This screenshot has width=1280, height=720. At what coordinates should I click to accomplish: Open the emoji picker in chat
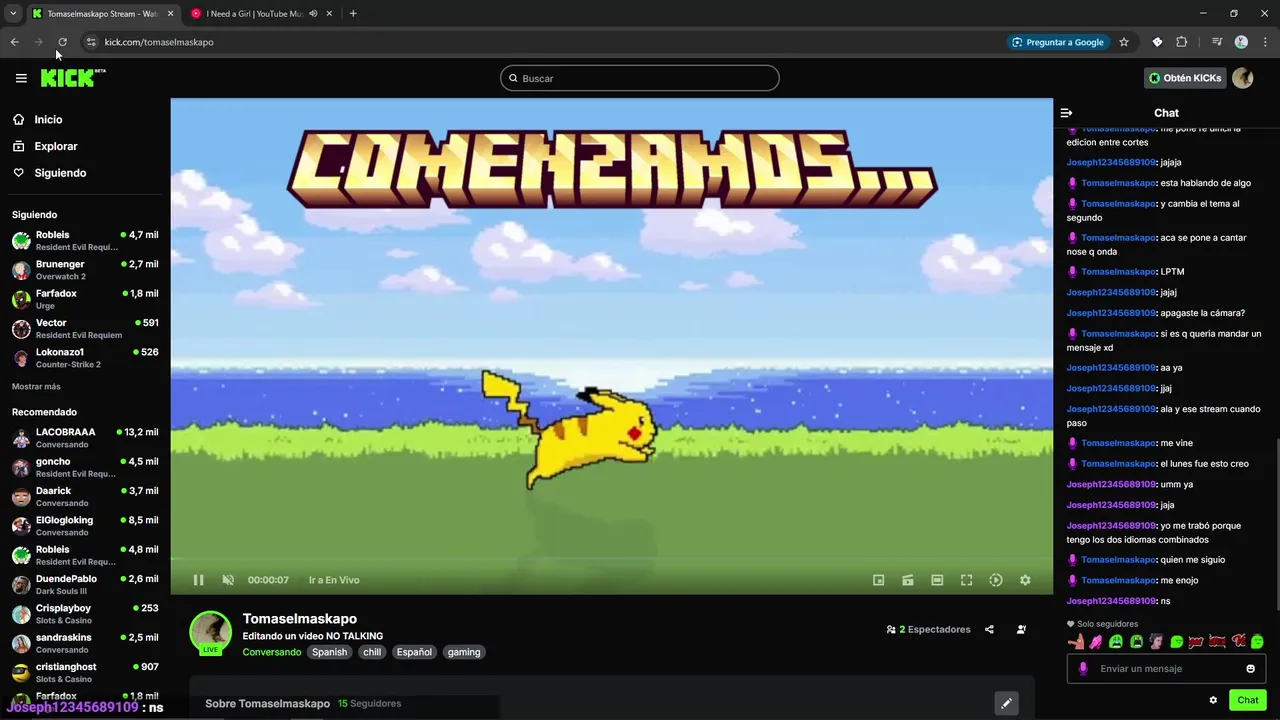1250,669
